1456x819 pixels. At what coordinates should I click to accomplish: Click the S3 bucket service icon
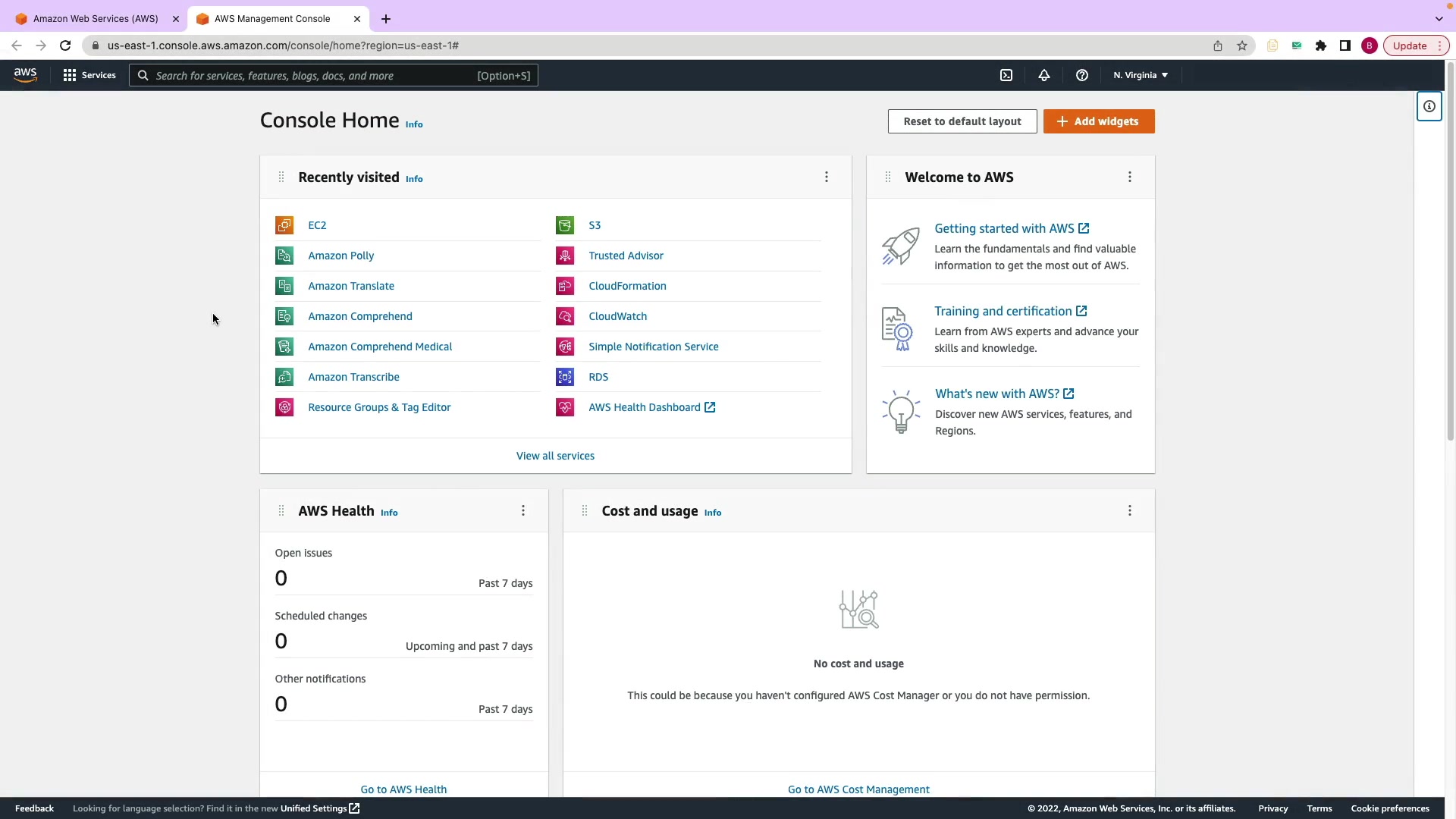(565, 225)
